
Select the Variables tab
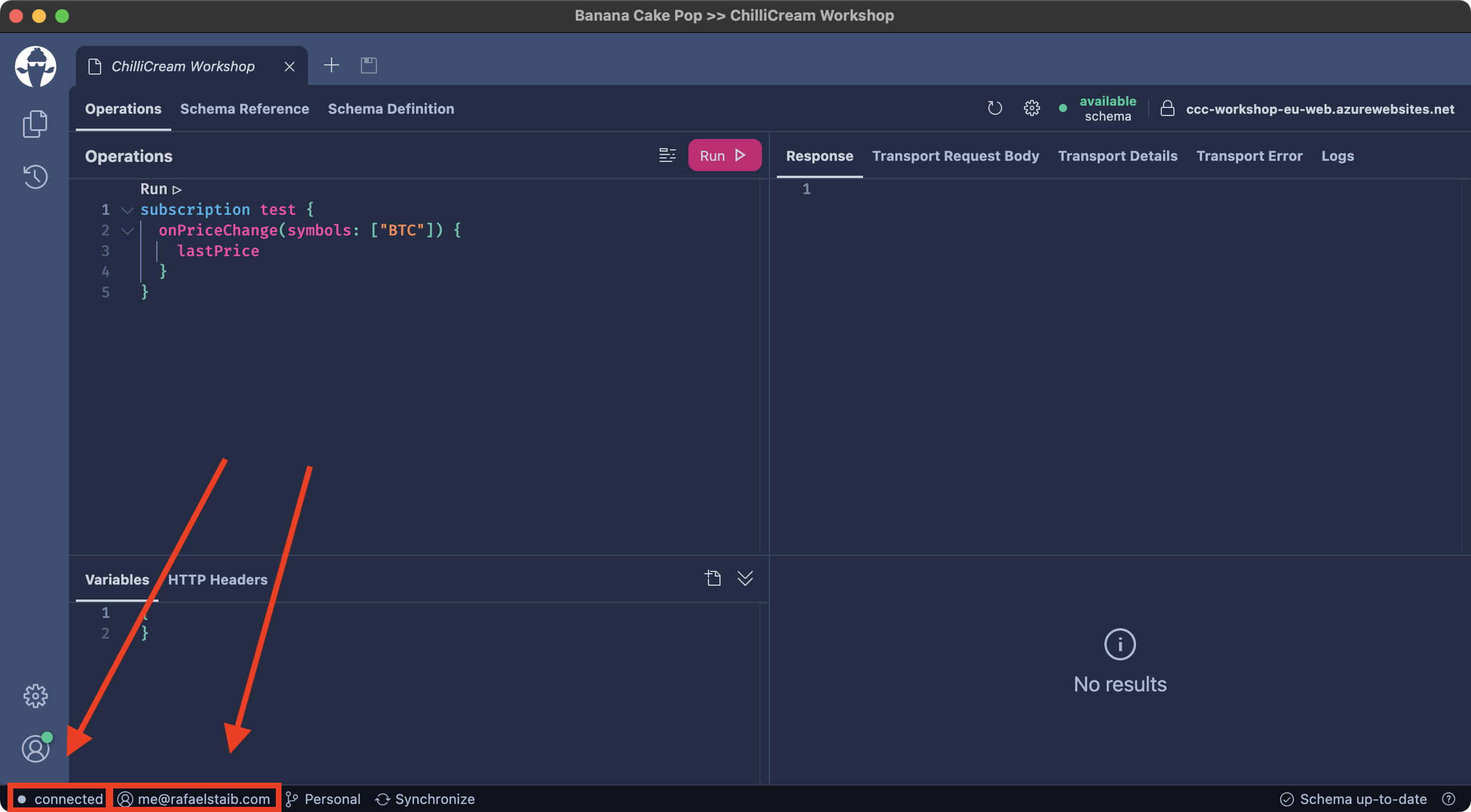[x=117, y=580]
